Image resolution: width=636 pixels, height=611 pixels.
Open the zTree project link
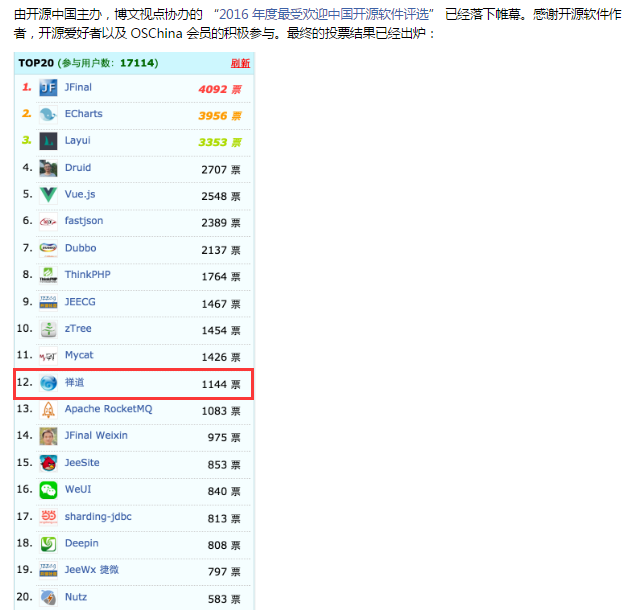tap(78, 329)
